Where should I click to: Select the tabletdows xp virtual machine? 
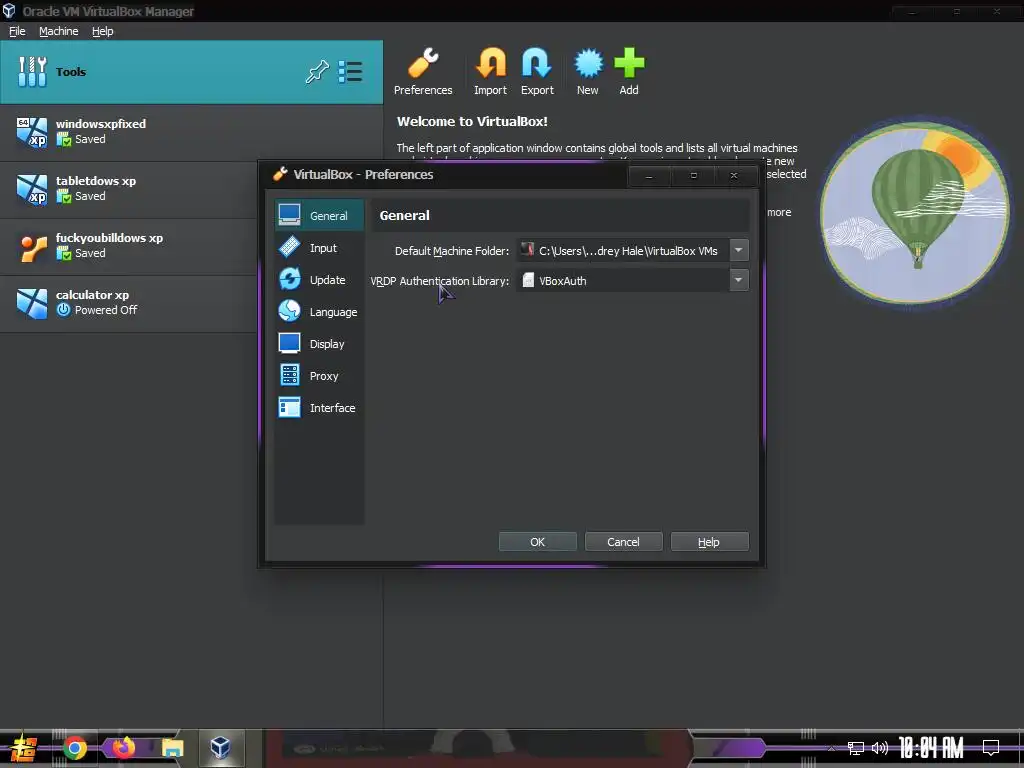pyautogui.click(x=129, y=189)
